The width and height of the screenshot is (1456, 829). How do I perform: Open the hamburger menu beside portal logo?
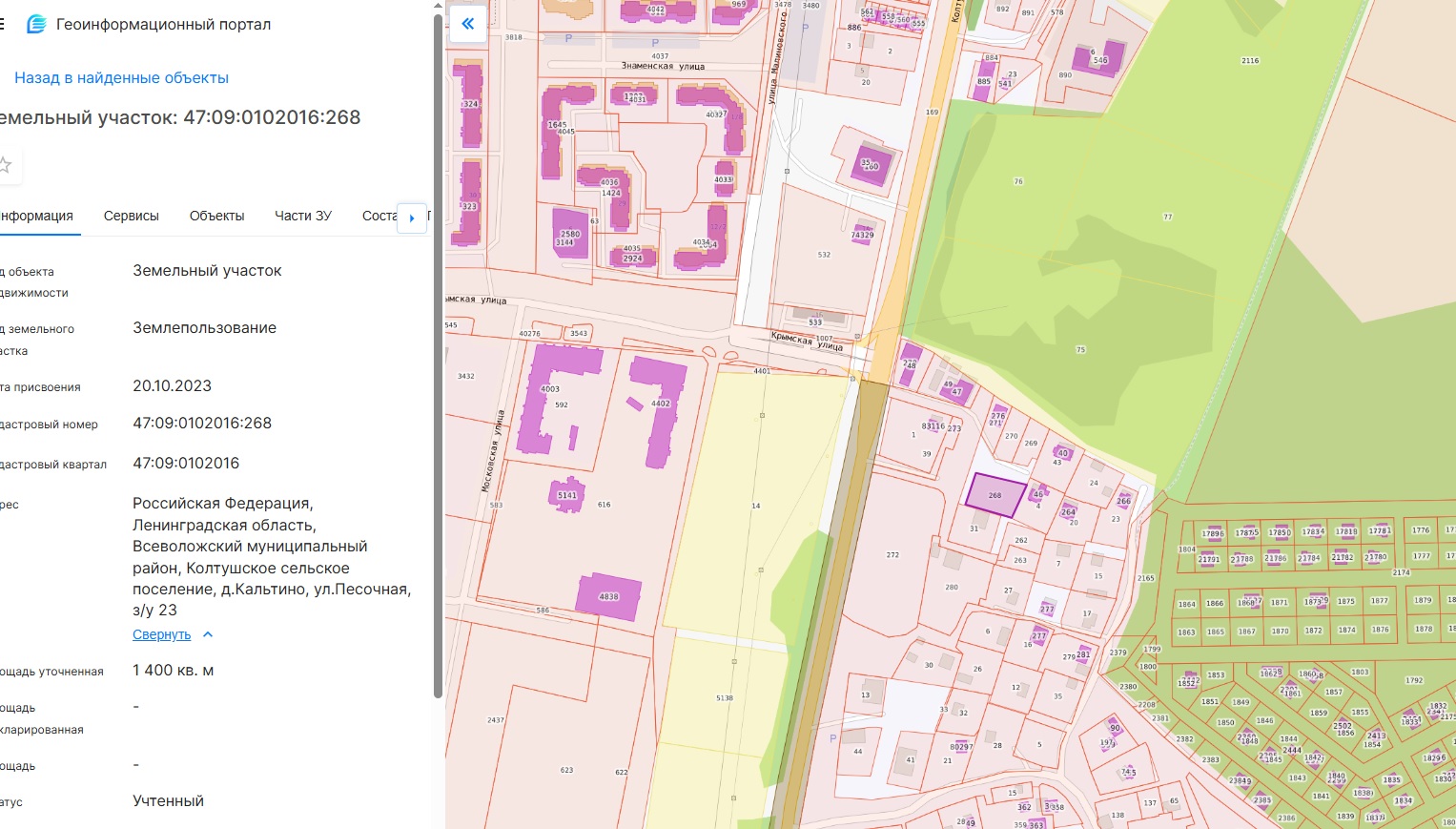coord(2,24)
